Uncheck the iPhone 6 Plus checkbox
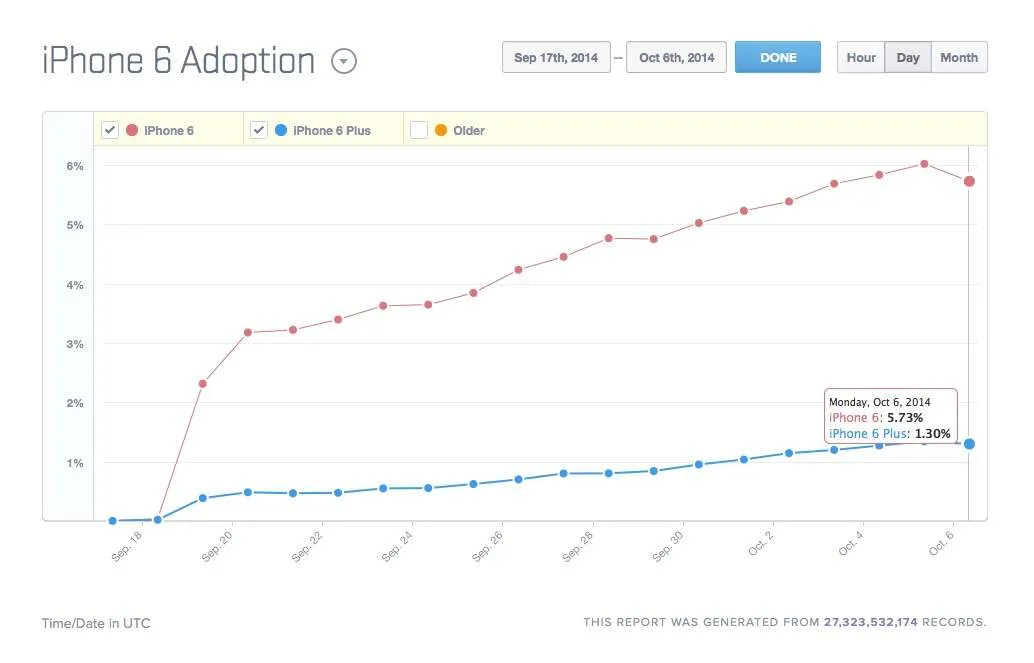Image resolution: width=1034 pixels, height=663 pixels. point(258,130)
